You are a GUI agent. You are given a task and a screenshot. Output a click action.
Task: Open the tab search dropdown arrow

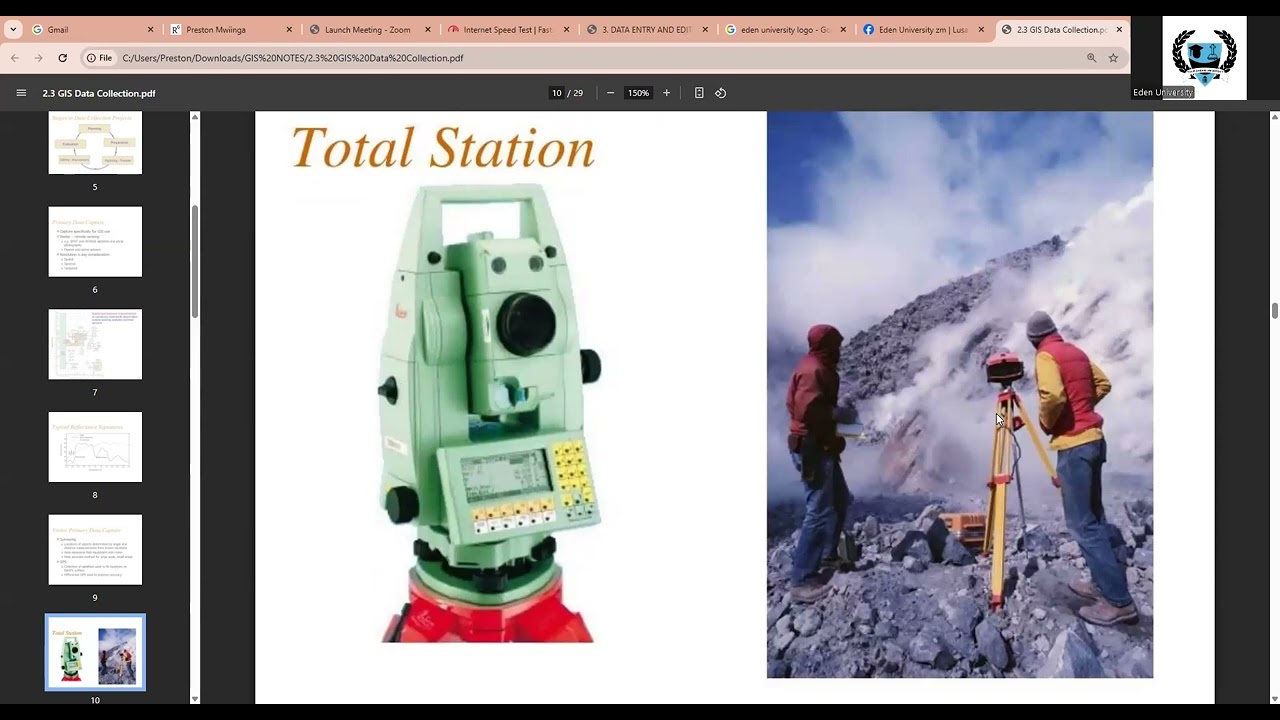(x=13, y=30)
